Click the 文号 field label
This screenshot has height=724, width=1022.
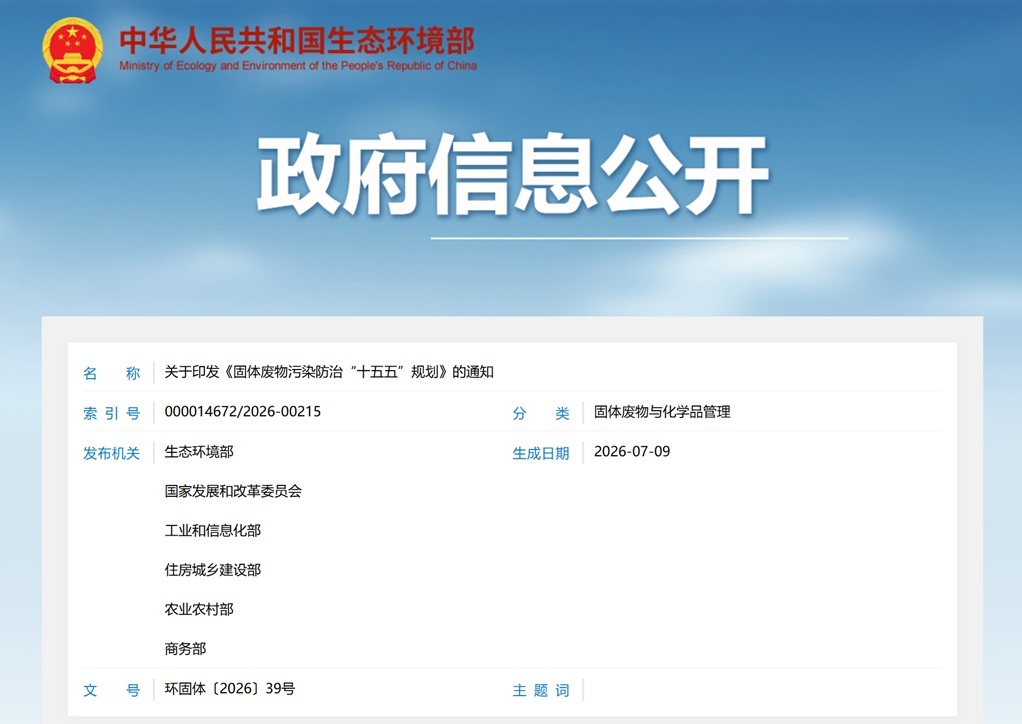pyautogui.click(x=111, y=690)
